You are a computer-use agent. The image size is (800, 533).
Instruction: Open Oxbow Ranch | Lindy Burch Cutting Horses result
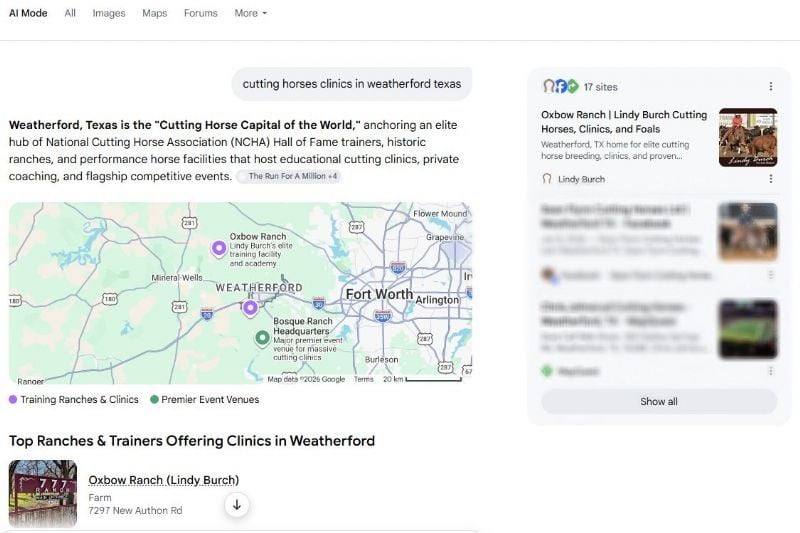pos(624,122)
